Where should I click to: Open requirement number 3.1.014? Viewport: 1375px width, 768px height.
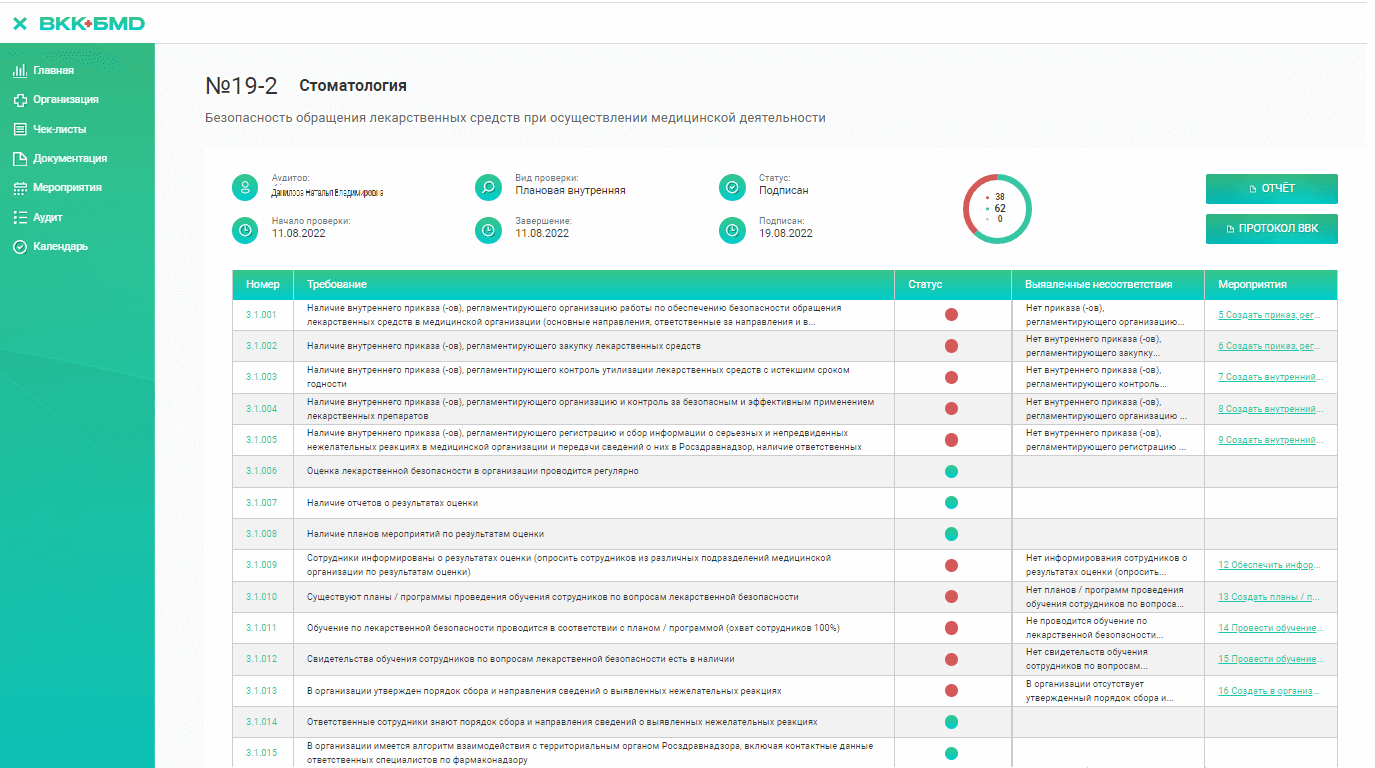[261, 722]
